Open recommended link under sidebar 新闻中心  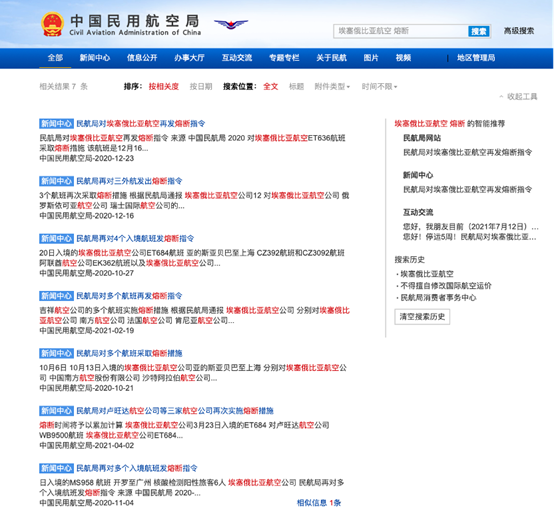(467, 190)
